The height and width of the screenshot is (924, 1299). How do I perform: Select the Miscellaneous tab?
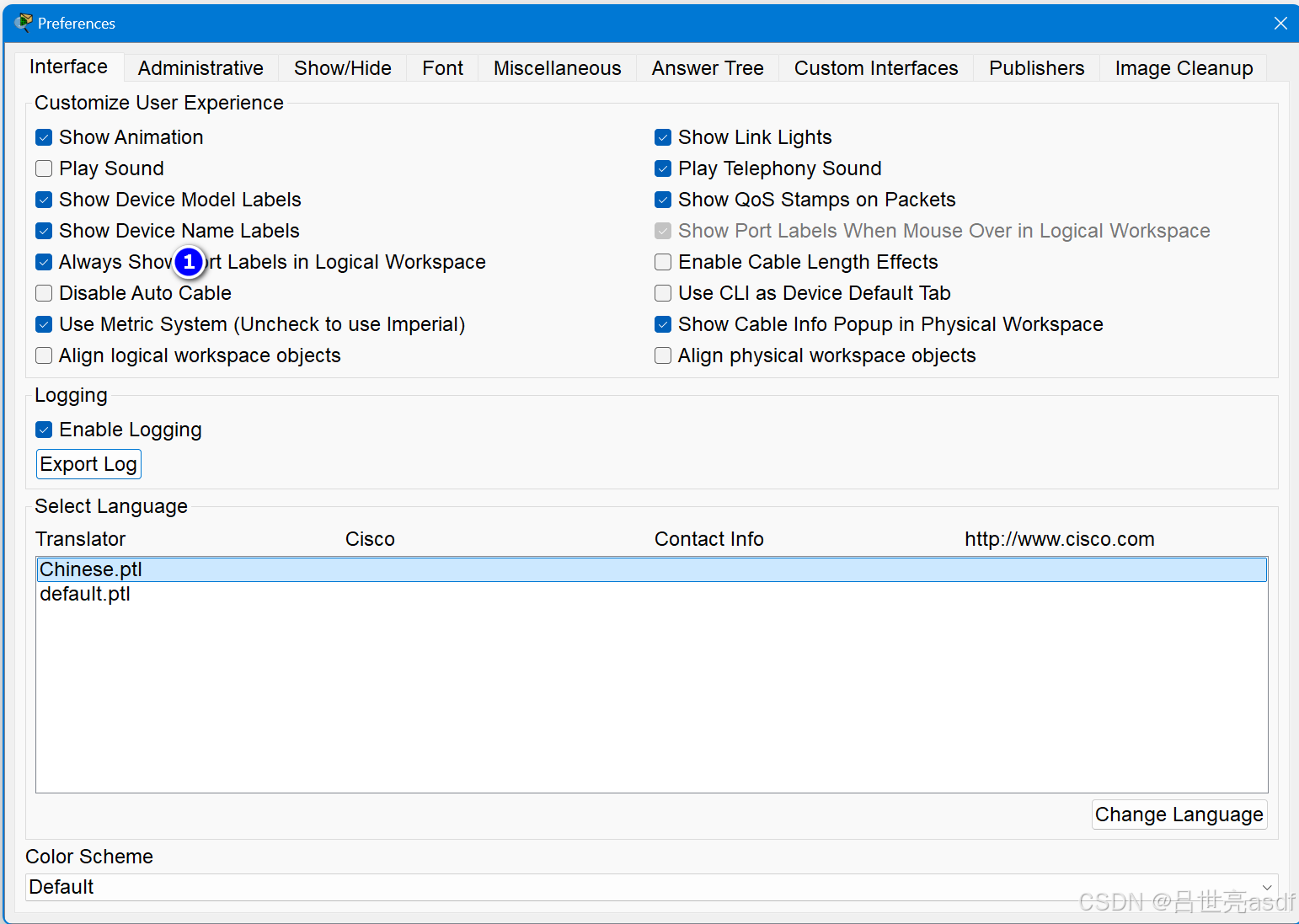(558, 68)
